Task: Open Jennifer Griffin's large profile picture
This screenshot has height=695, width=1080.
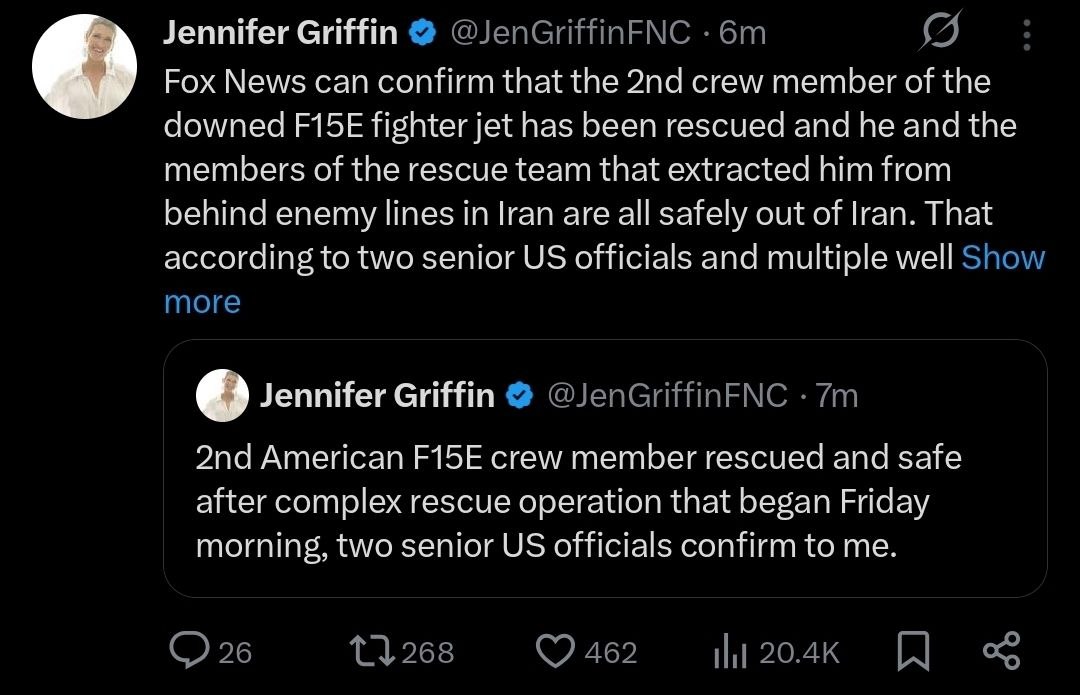Action: click(x=84, y=66)
